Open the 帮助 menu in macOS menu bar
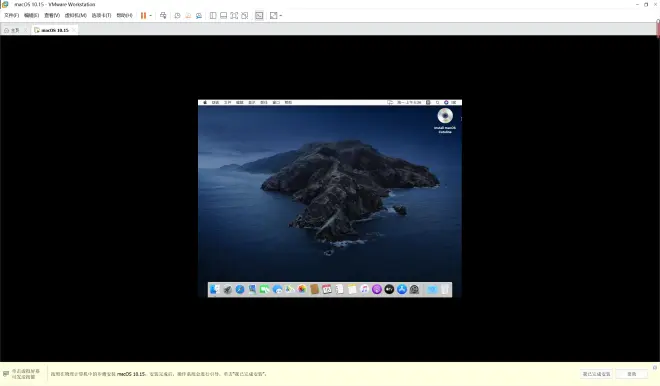This screenshot has height=386, width=660. coord(288,103)
